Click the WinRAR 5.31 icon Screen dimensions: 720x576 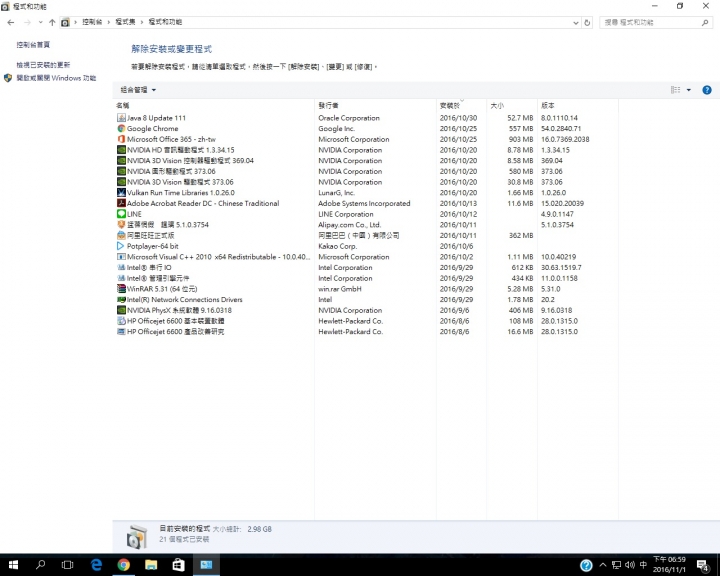(x=121, y=289)
